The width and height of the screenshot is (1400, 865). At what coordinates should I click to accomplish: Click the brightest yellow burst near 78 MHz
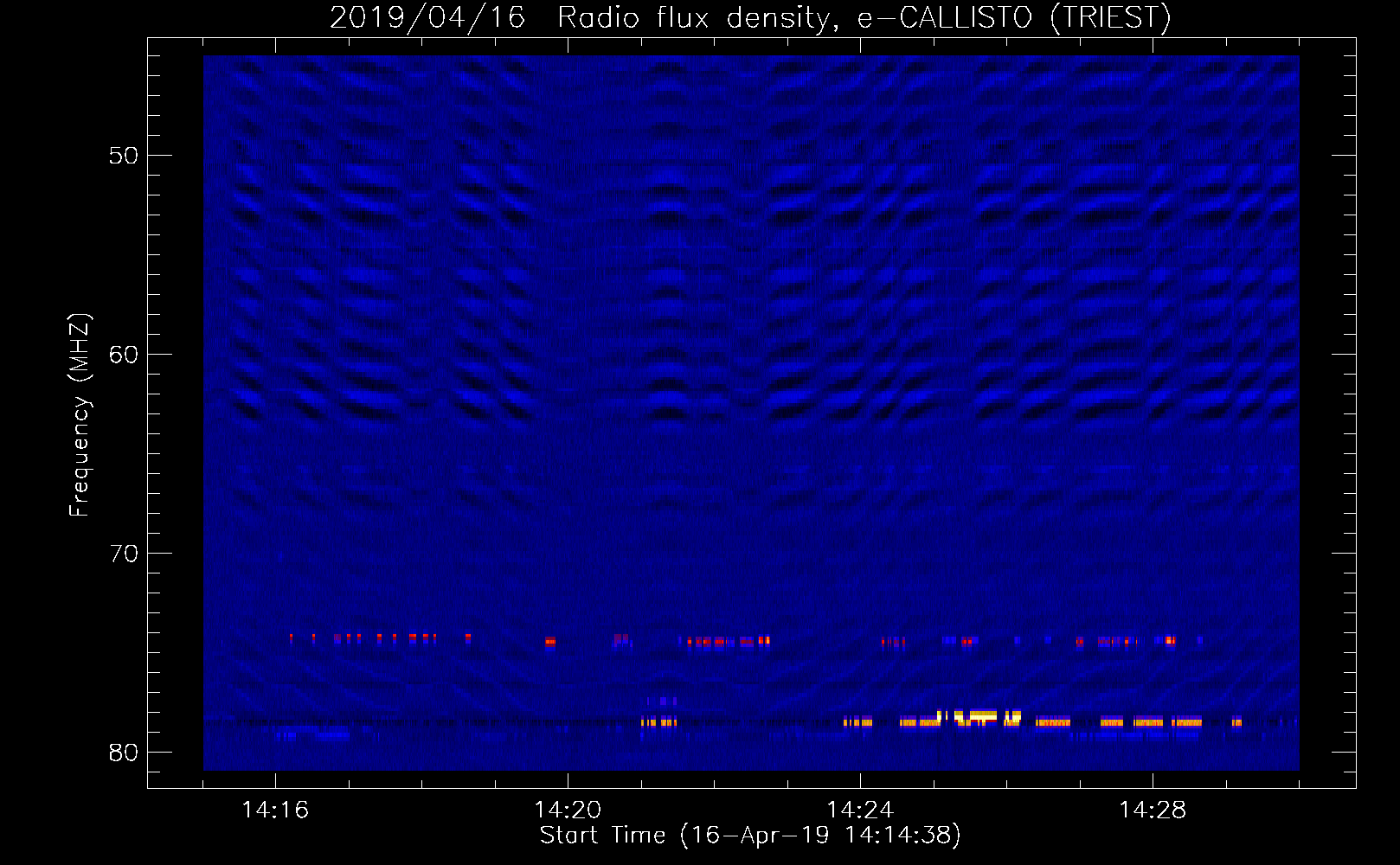click(980, 717)
